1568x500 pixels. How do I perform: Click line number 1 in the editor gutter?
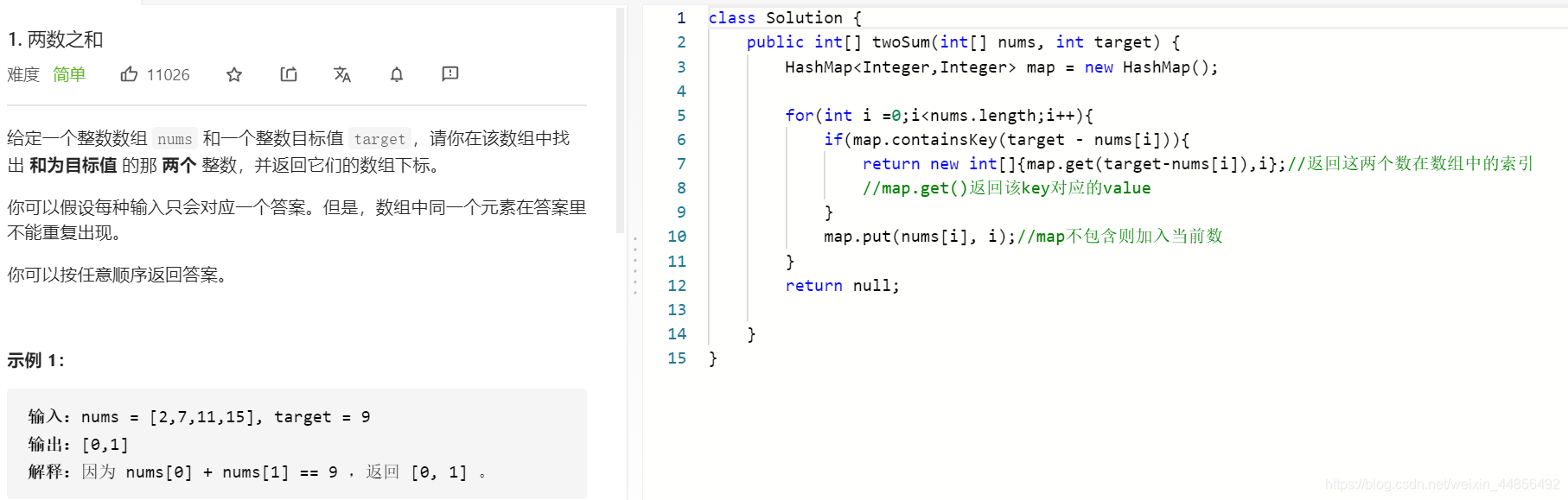(x=681, y=18)
